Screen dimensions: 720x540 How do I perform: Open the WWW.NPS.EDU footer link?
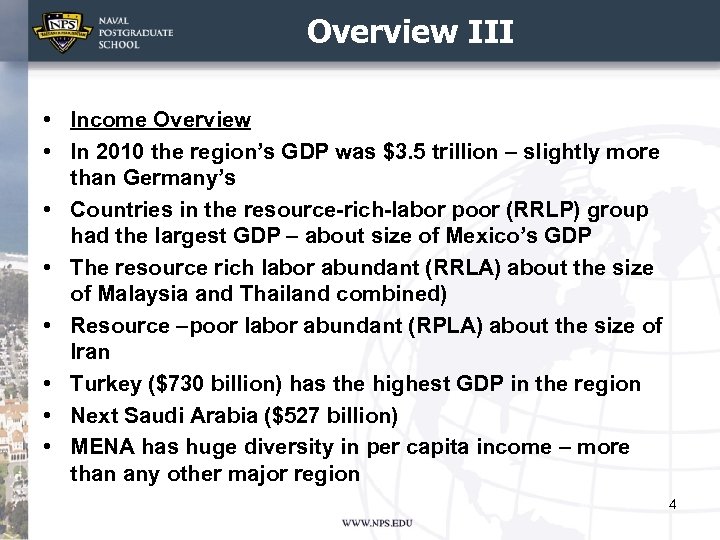click(x=377, y=523)
